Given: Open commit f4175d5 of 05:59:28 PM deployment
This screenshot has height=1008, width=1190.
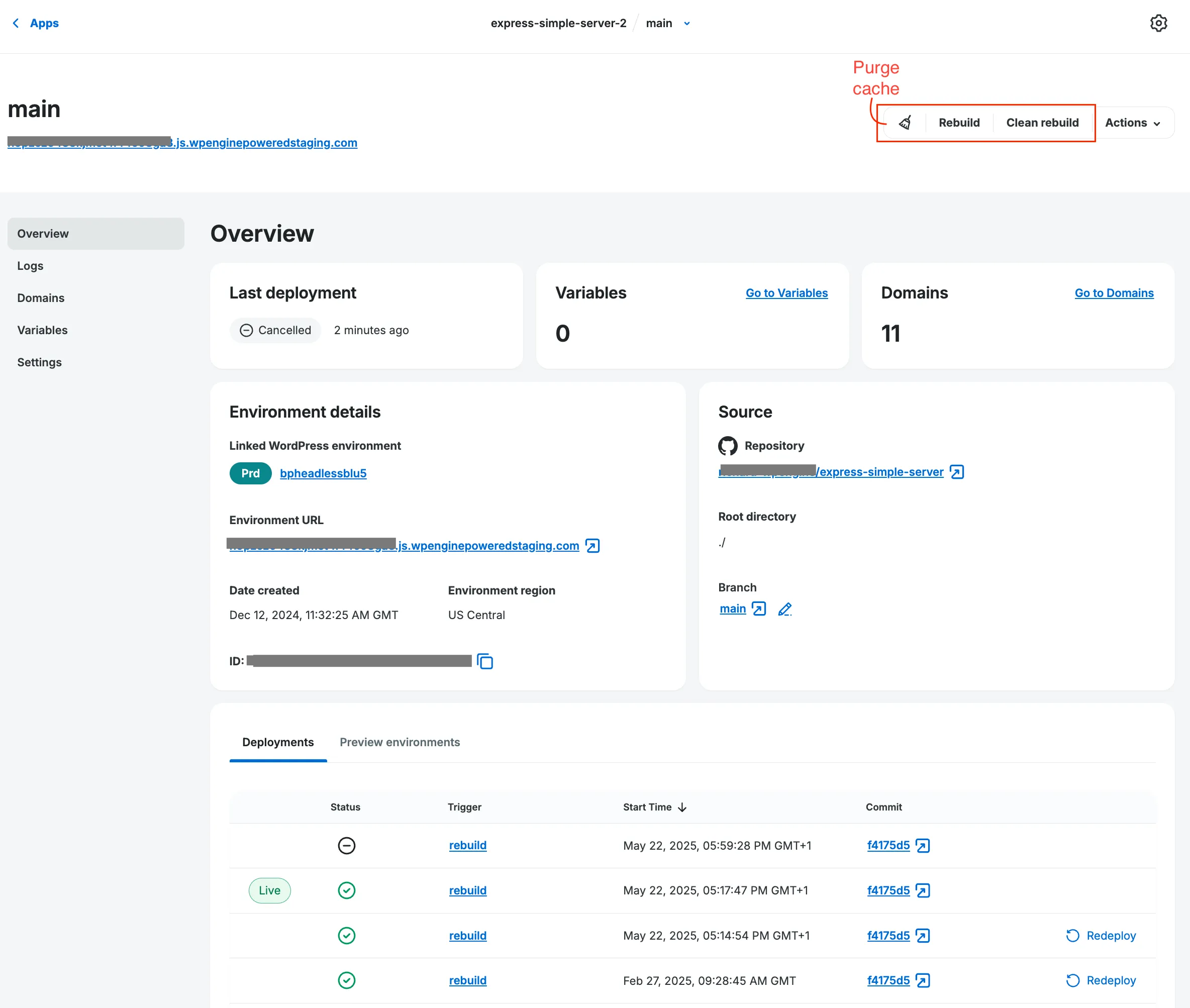Looking at the screenshot, I should coord(888,845).
